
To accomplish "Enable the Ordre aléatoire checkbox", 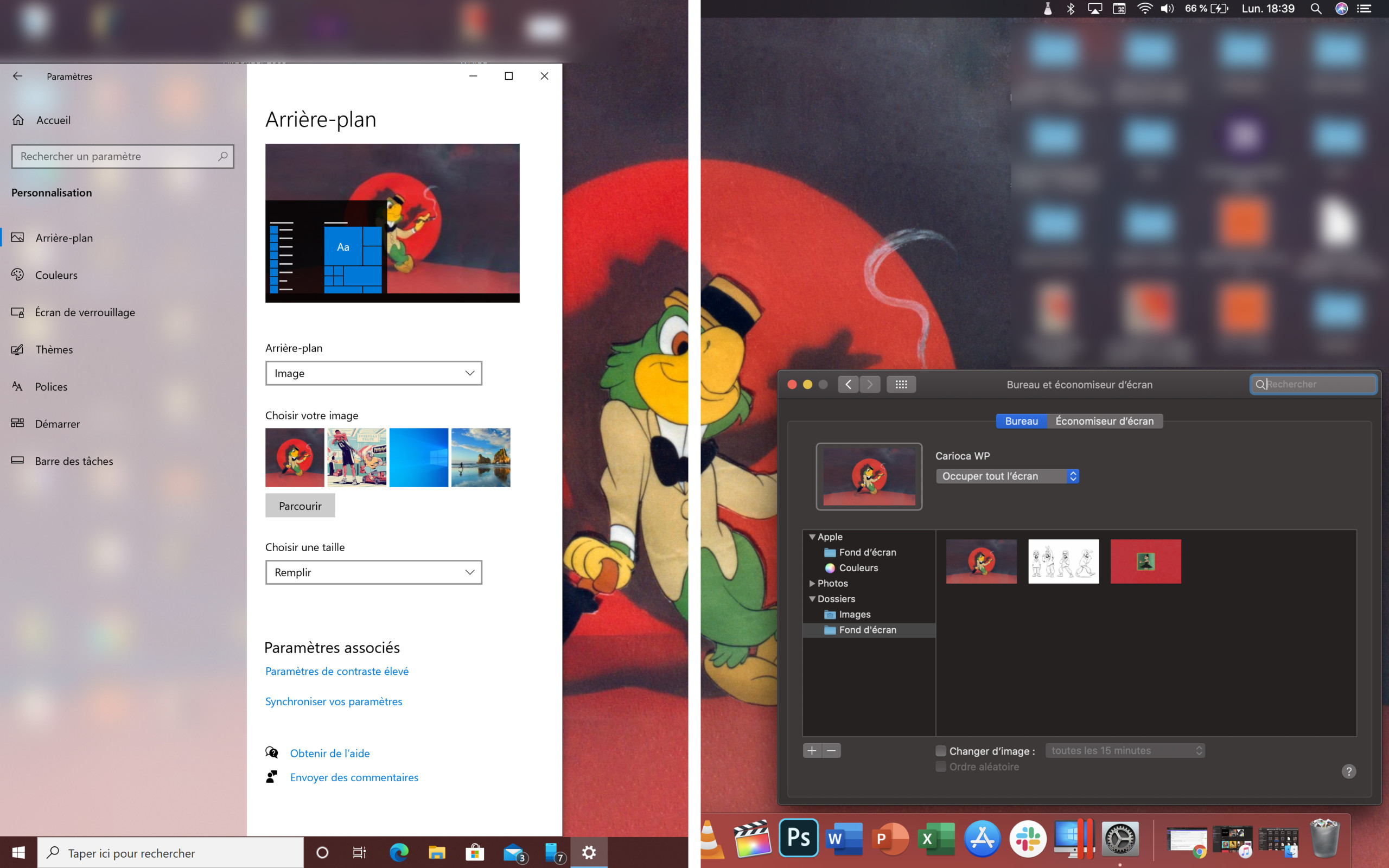I will [940, 766].
